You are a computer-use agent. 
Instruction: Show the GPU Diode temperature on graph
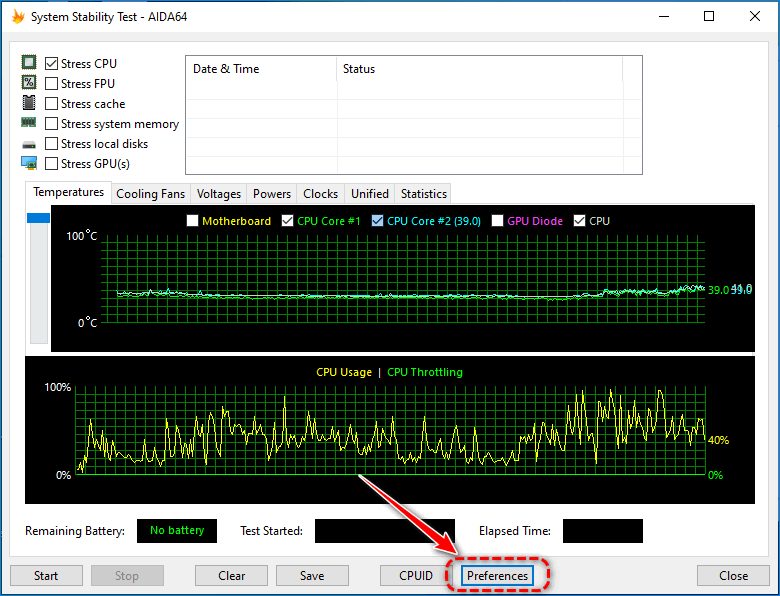click(x=497, y=220)
